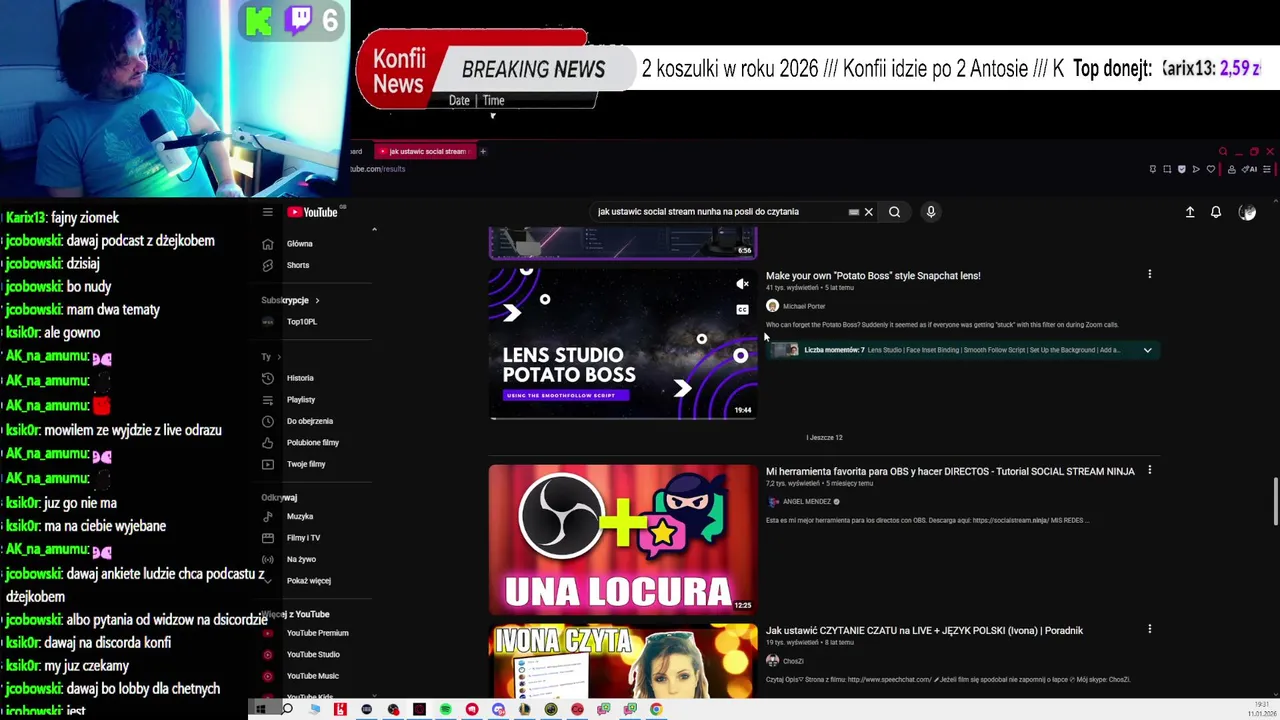Viewport: 1280px width, 720px height.
Task: Open the YouTube hamburger guide menu
Action: (267, 212)
